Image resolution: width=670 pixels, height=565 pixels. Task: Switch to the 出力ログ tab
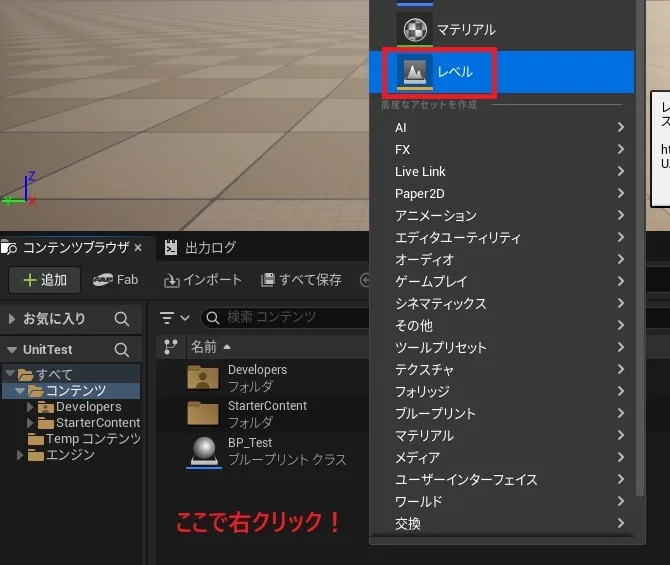pos(210,248)
